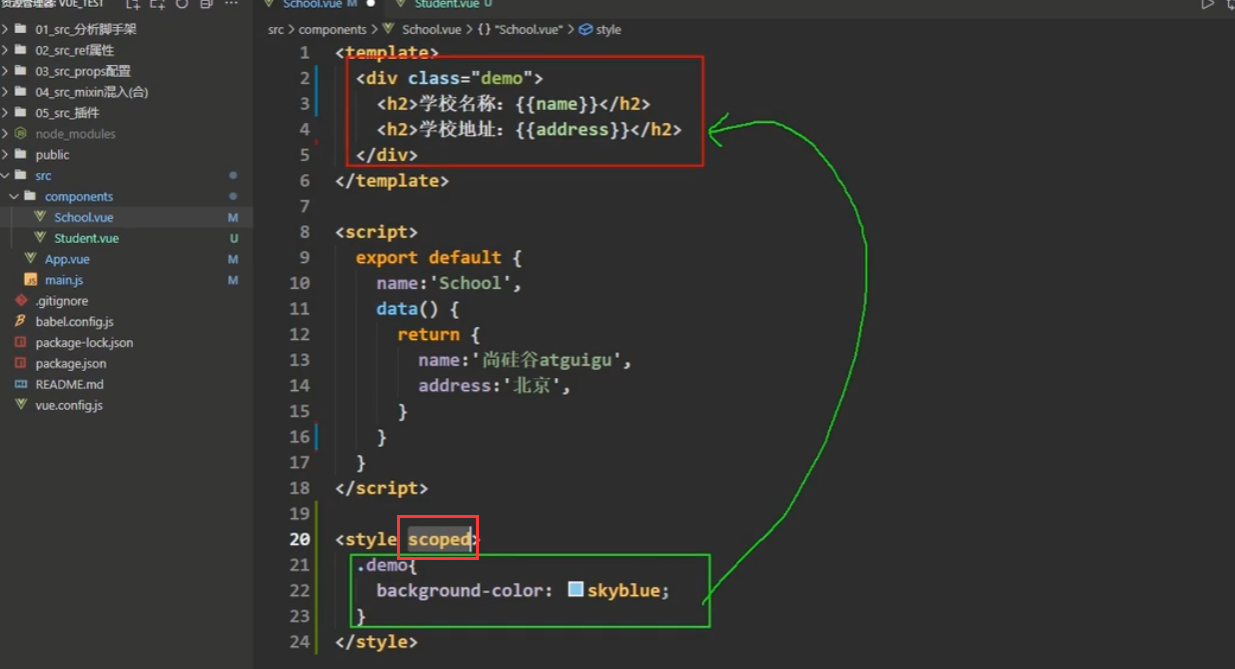The image size is (1235, 669).
Task: Click name:'School' on line 10
Action: pos(445,283)
